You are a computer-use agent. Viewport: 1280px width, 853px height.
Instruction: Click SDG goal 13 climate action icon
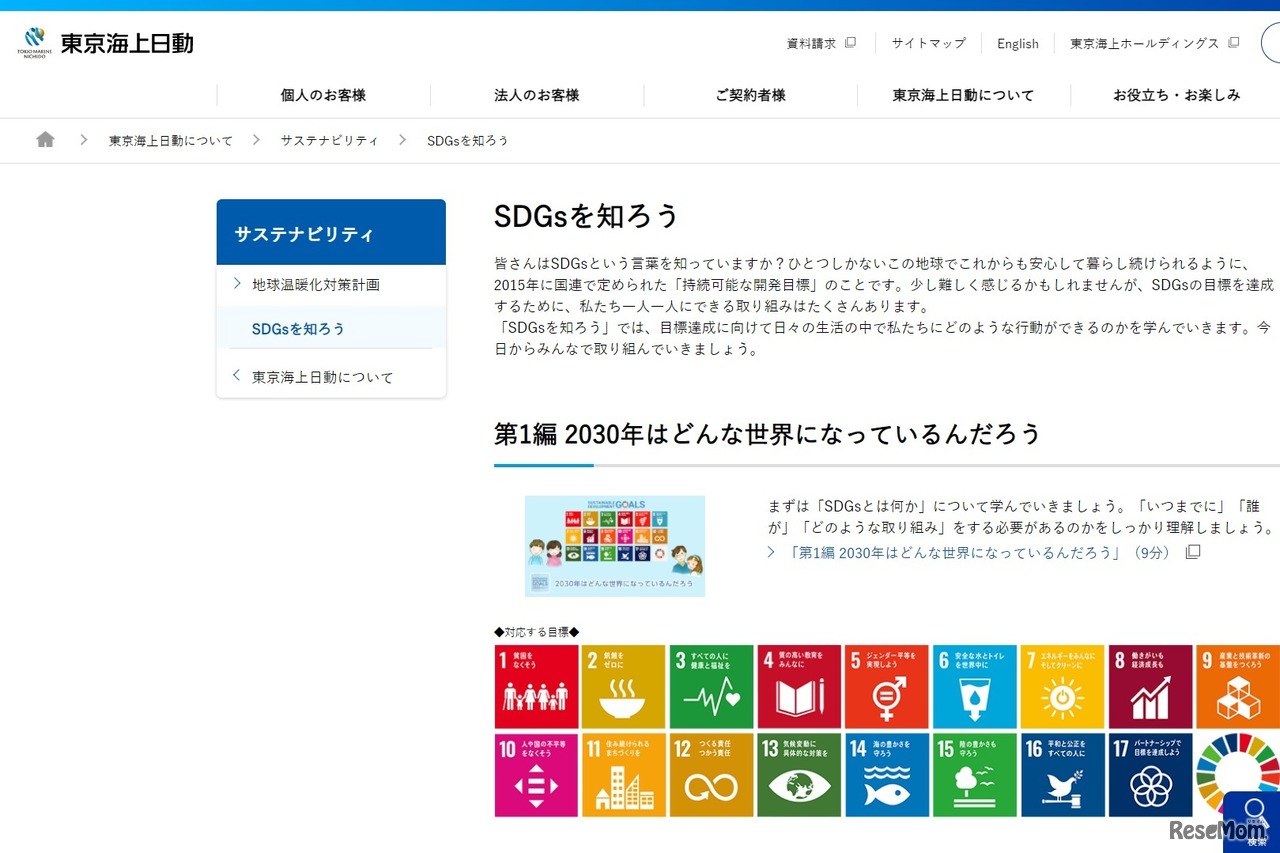pyautogui.click(x=799, y=774)
